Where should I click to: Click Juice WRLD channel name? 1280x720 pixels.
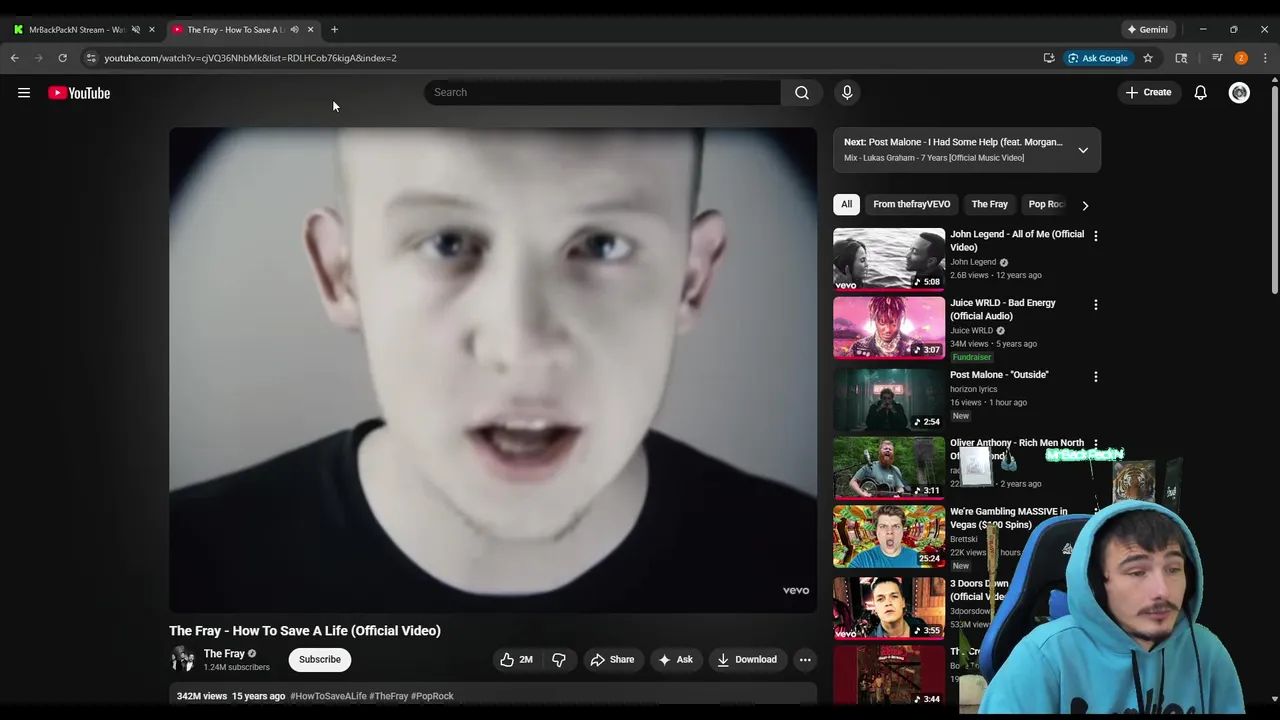(971, 331)
